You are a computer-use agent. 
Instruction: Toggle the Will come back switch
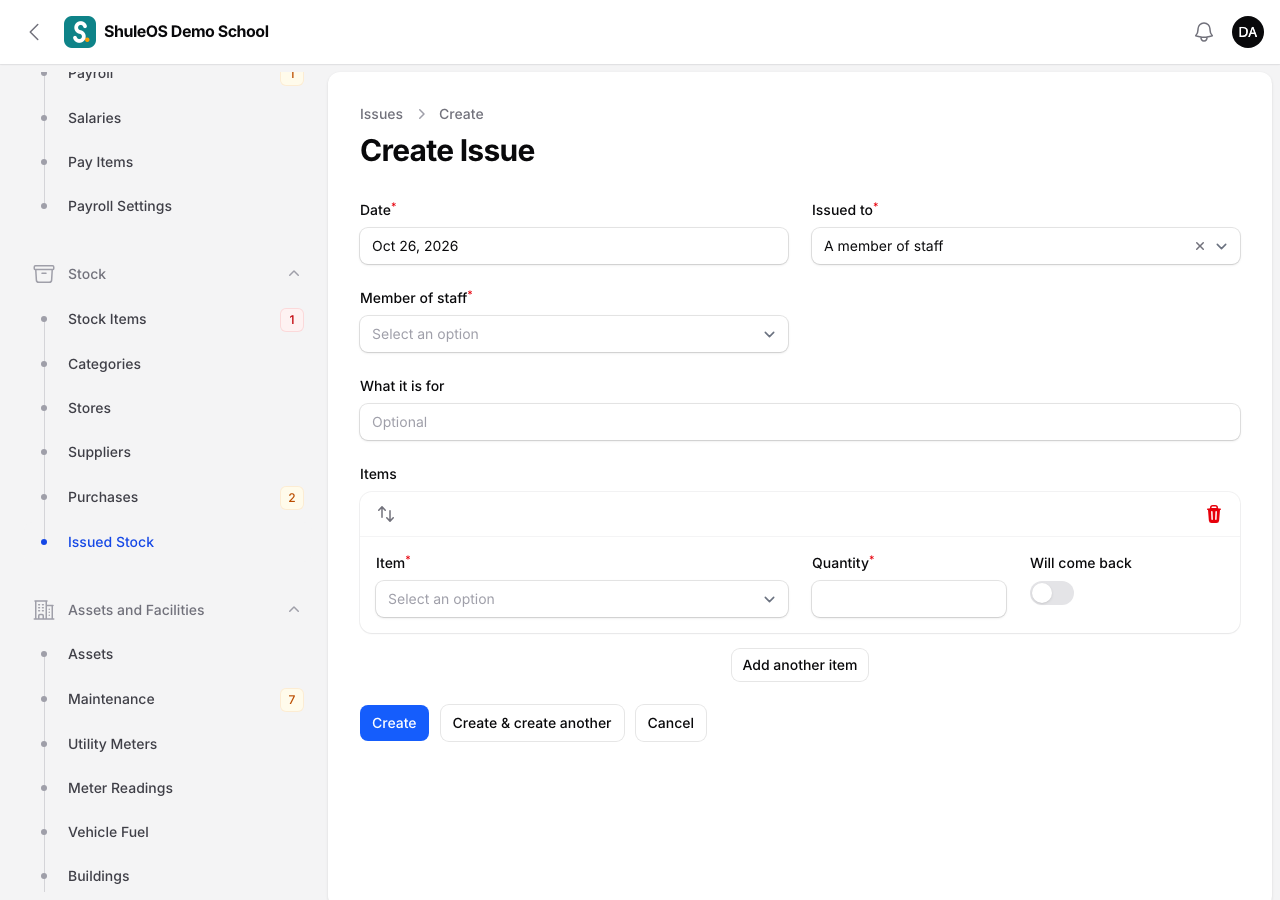coord(1052,593)
